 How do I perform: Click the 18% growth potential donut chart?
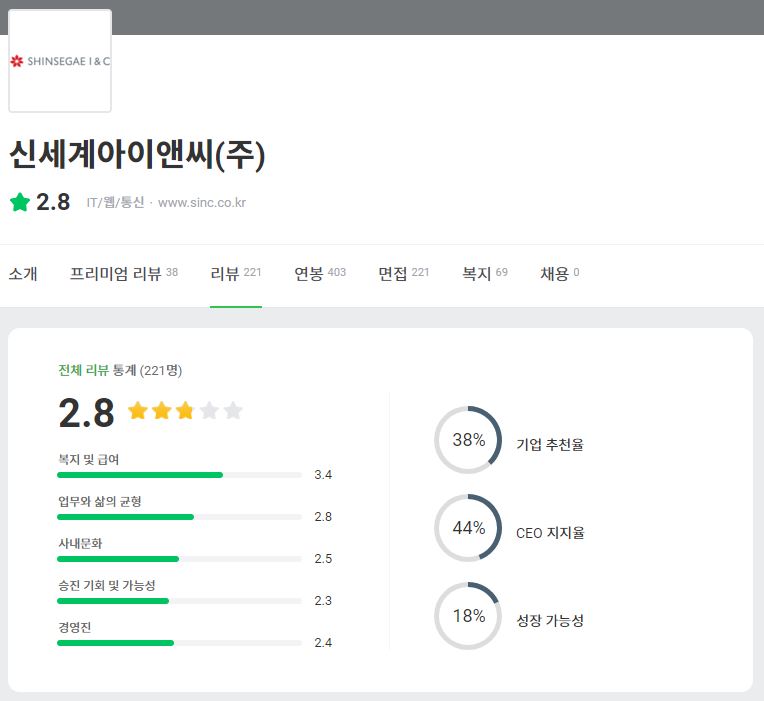pos(468,616)
